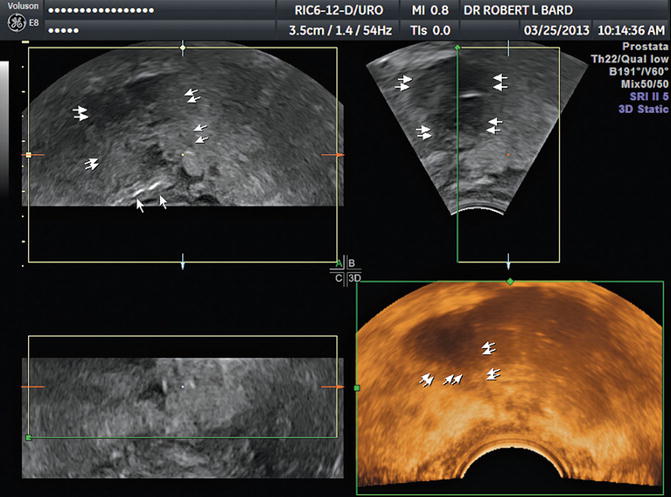
Task: Click the Th22/Qual low setting
Action: coord(629,59)
